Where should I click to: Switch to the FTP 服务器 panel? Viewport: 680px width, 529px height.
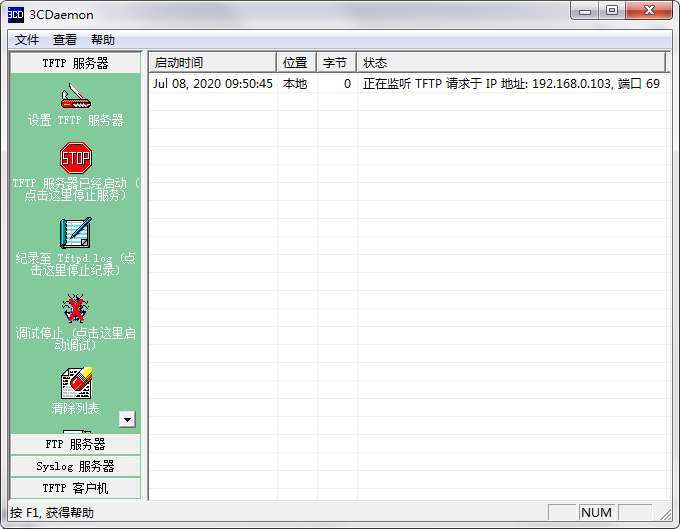[75, 444]
